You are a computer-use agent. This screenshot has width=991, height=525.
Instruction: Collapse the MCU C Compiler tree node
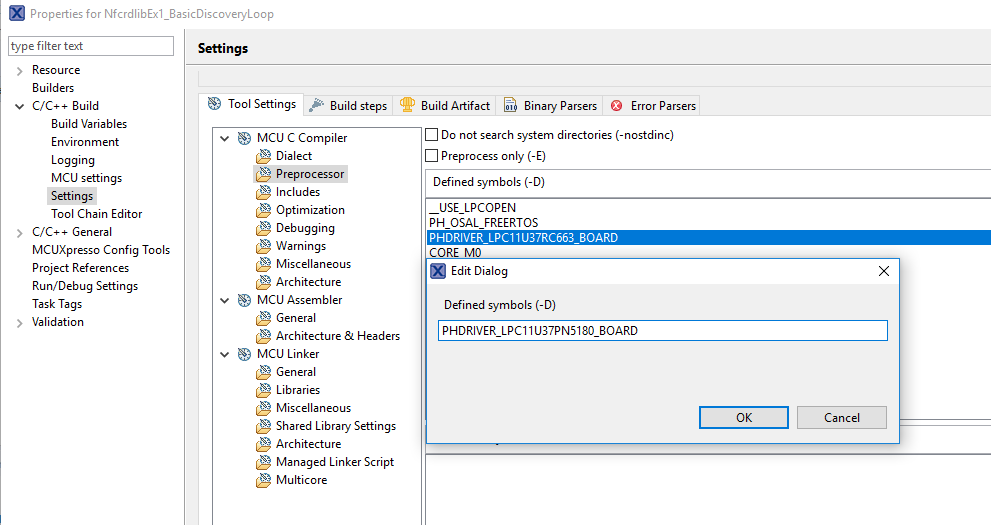[225, 138]
